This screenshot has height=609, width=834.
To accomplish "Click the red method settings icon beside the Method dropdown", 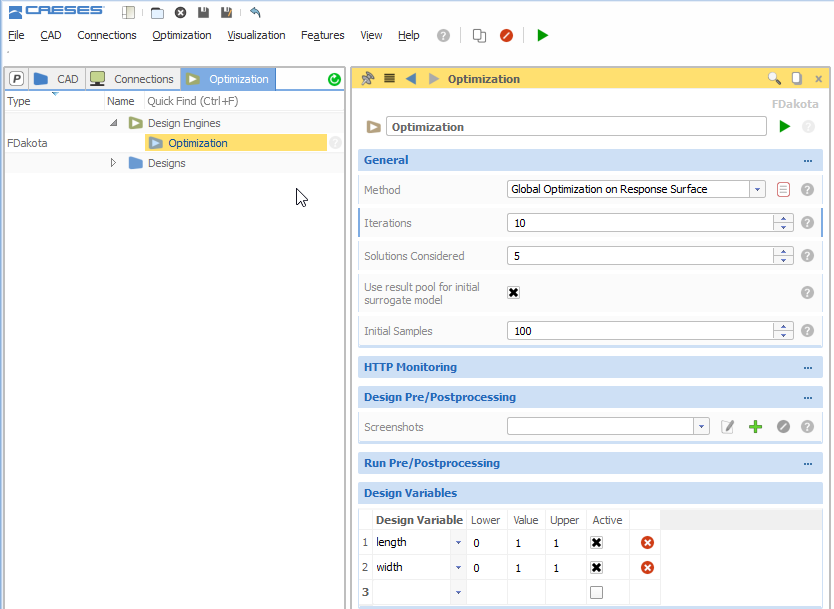I will click(783, 189).
